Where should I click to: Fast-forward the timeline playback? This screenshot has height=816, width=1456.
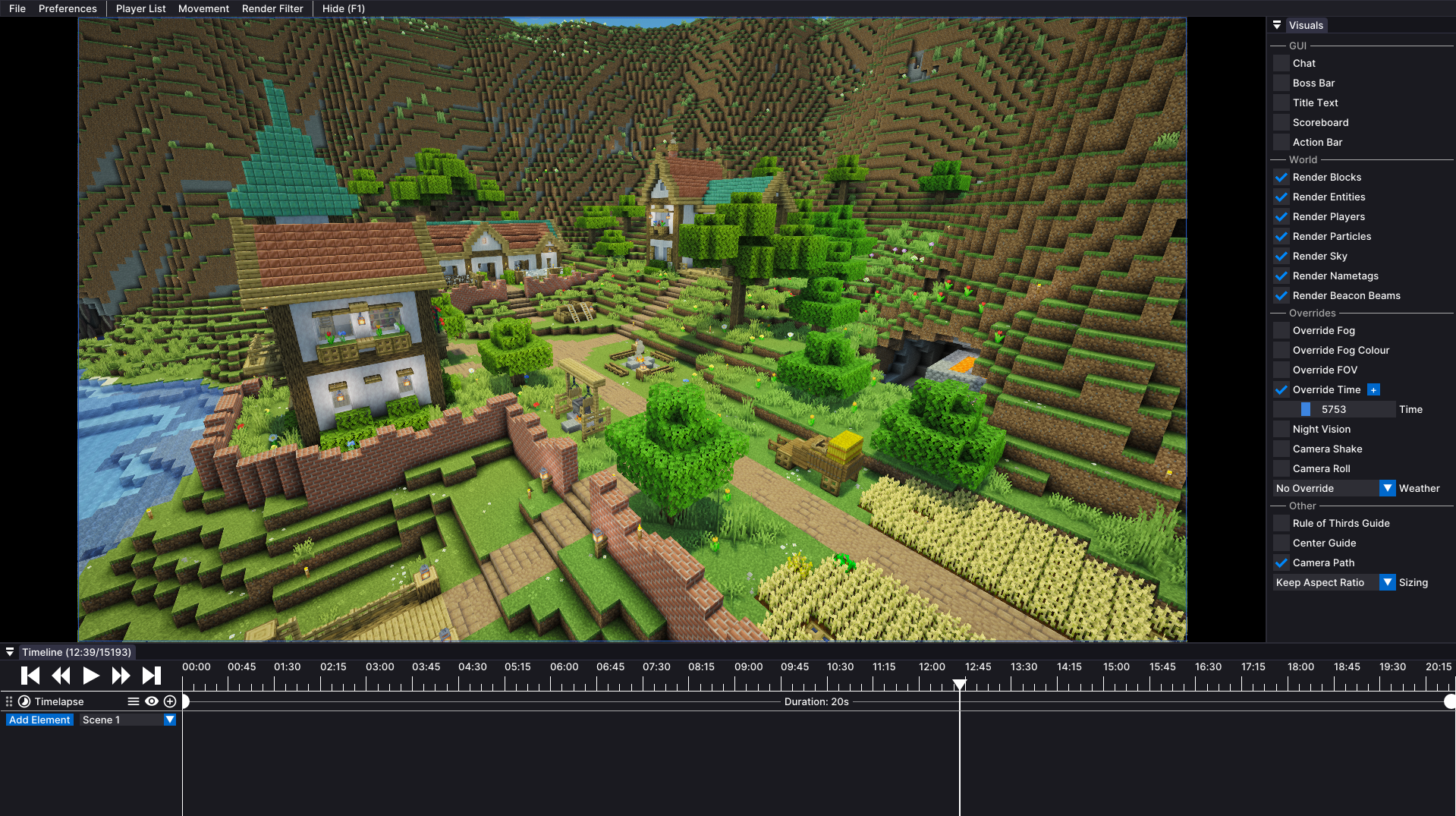pos(121,676)
